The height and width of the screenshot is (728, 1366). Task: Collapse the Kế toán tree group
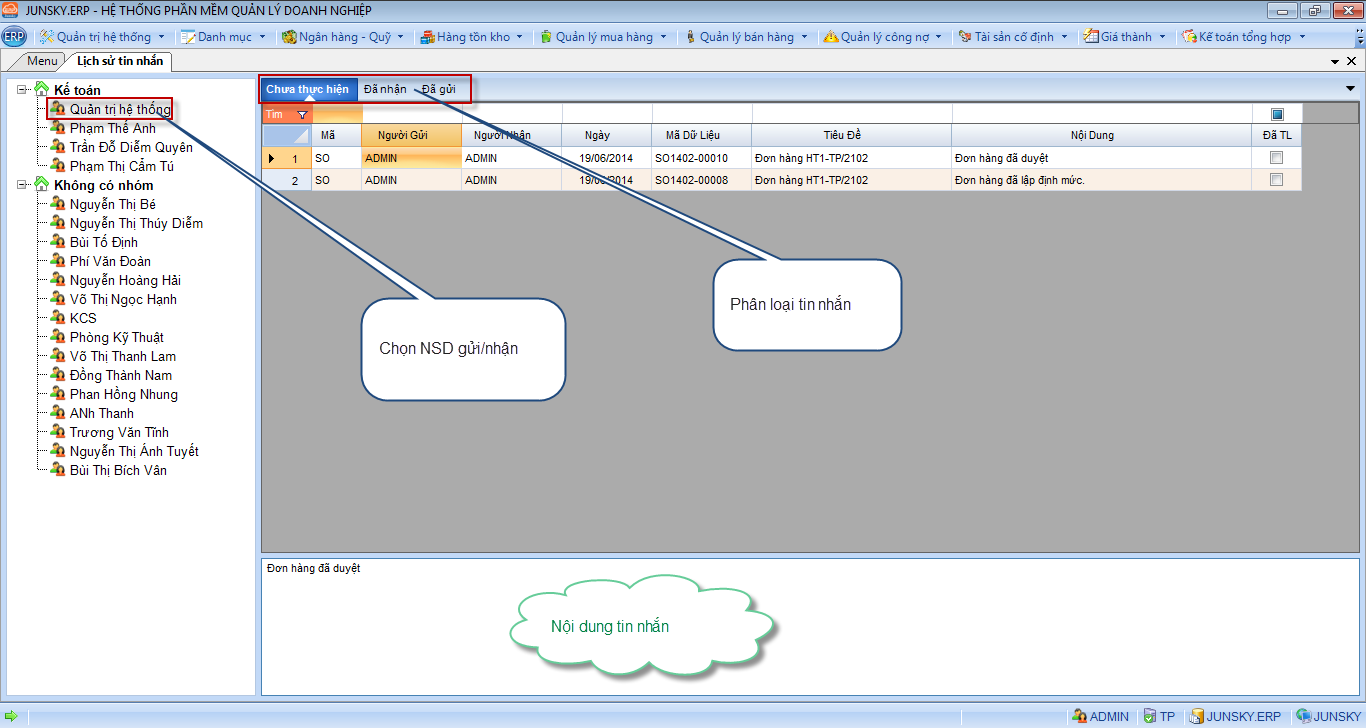23,90
